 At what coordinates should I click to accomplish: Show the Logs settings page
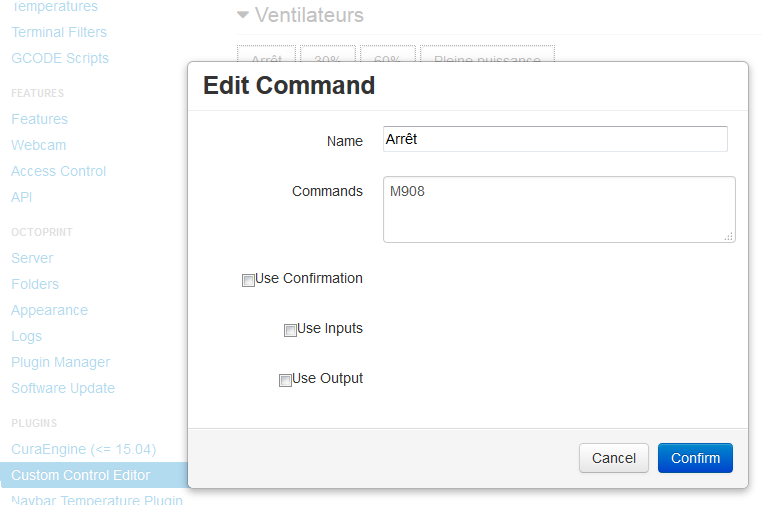26,336
